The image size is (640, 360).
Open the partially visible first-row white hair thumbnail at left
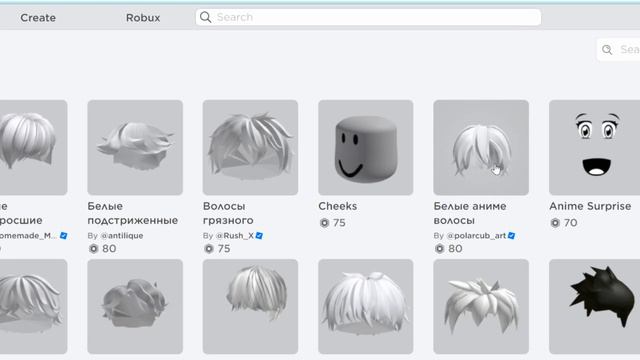(x=33, y=147)
